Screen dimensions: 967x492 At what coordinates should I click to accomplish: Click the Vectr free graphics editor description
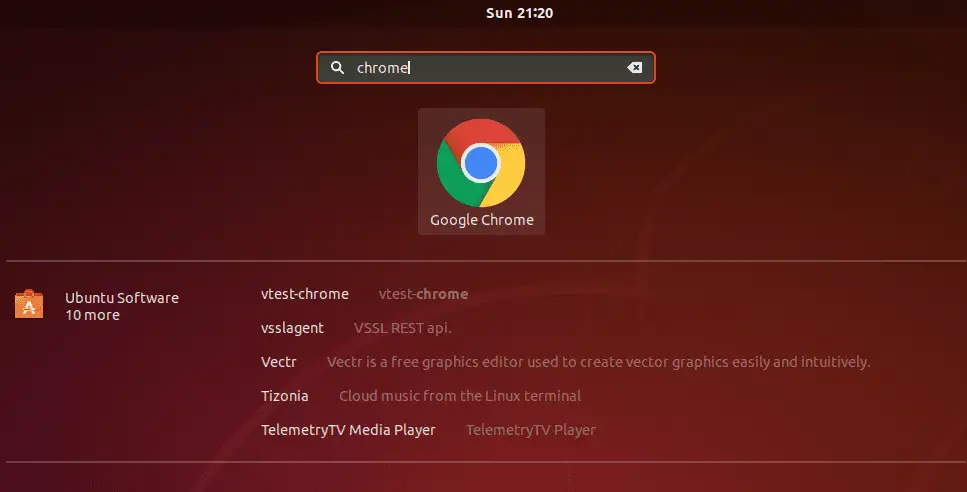(598, 362)
